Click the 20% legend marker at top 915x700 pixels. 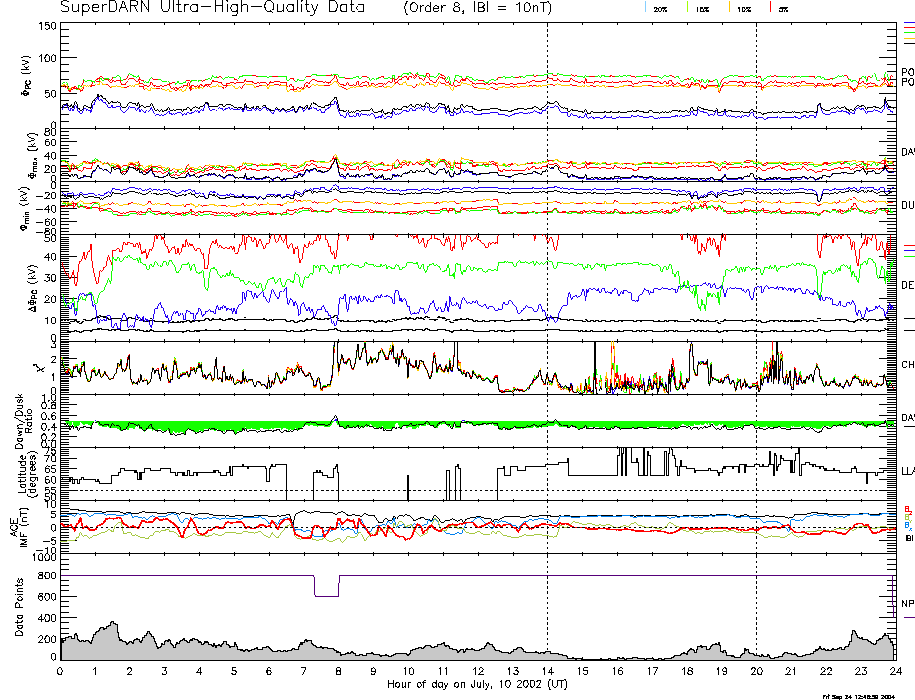[x=659, y=8]
